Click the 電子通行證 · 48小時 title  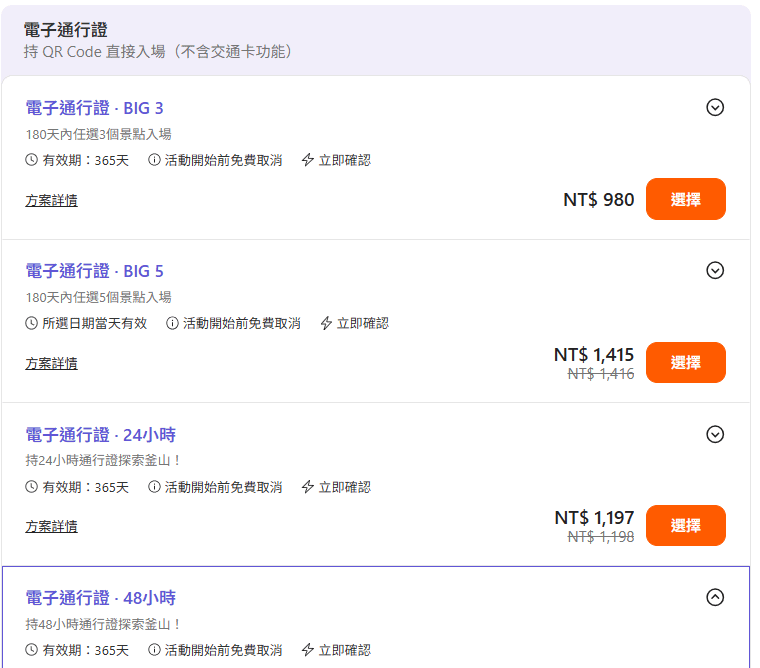point(100,598)
